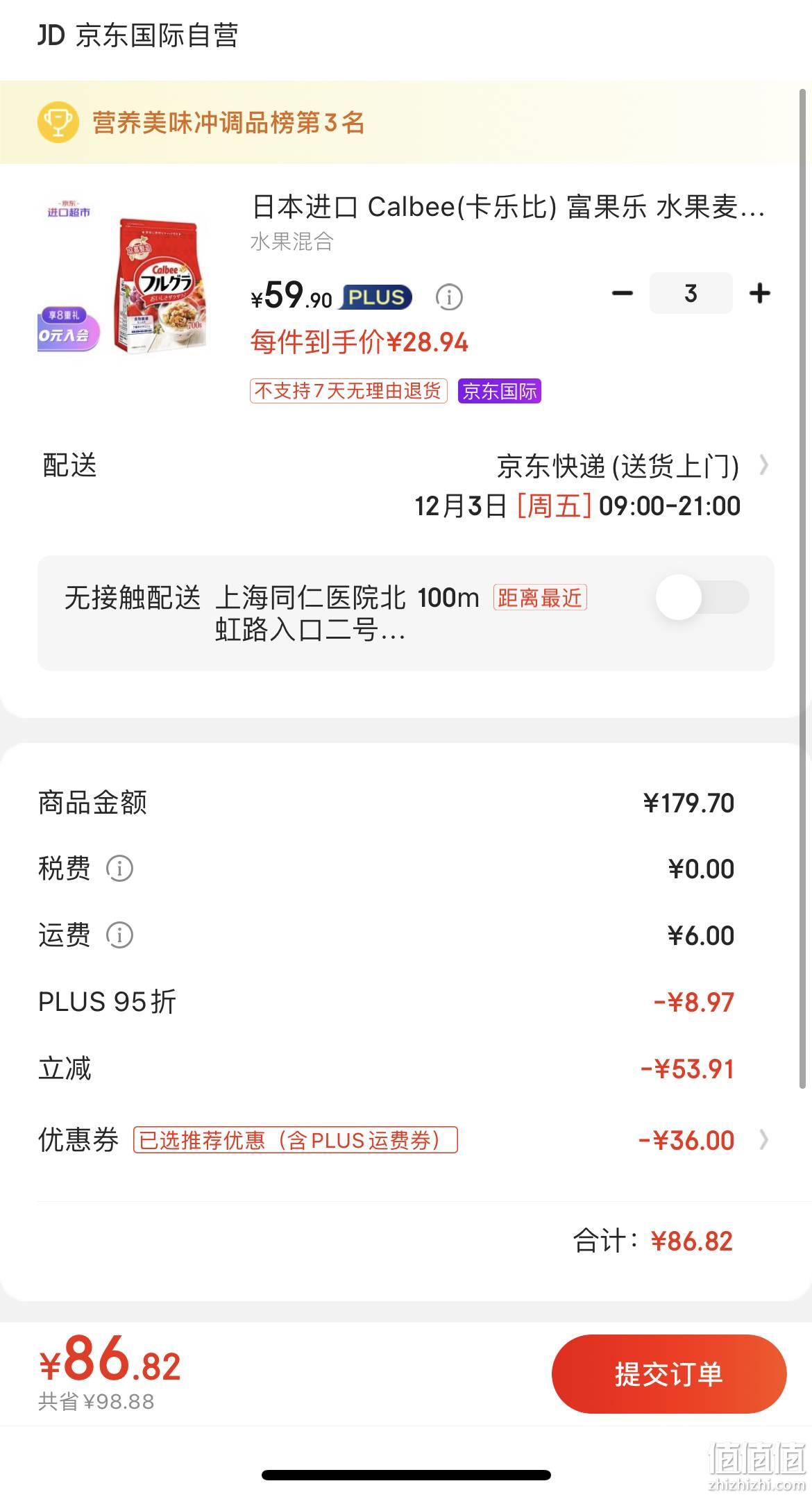
Task: Expand delivery options chevron for 京东快递
Action: 763,465
